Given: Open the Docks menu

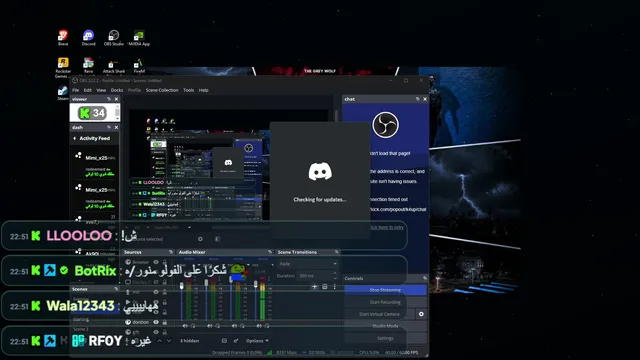Looking at the screenshot, I should click(117, 90).
